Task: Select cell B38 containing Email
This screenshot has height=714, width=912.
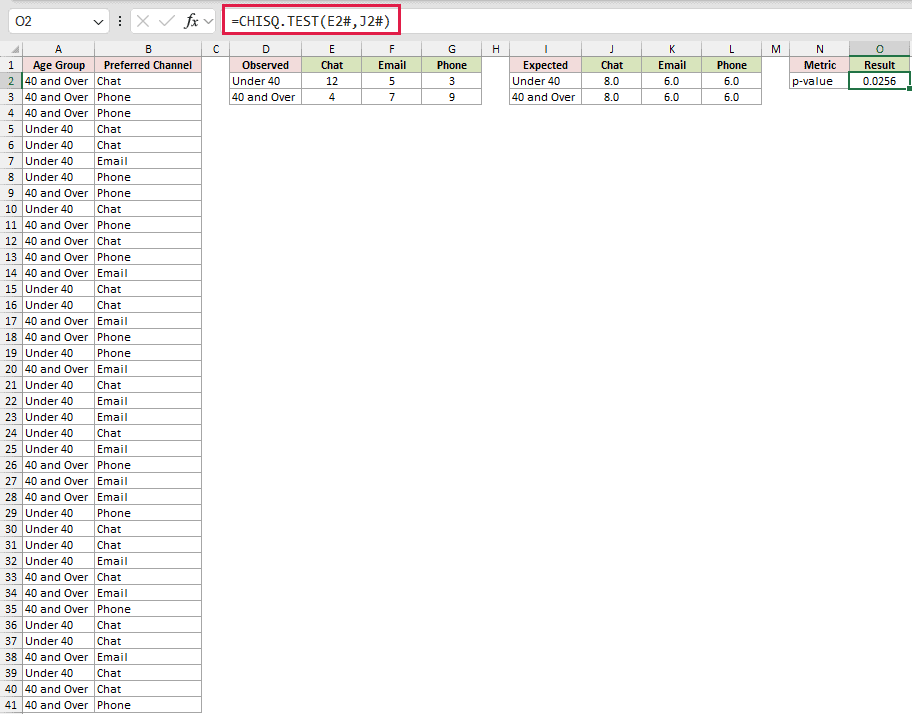Action: [x=148, y=657]
